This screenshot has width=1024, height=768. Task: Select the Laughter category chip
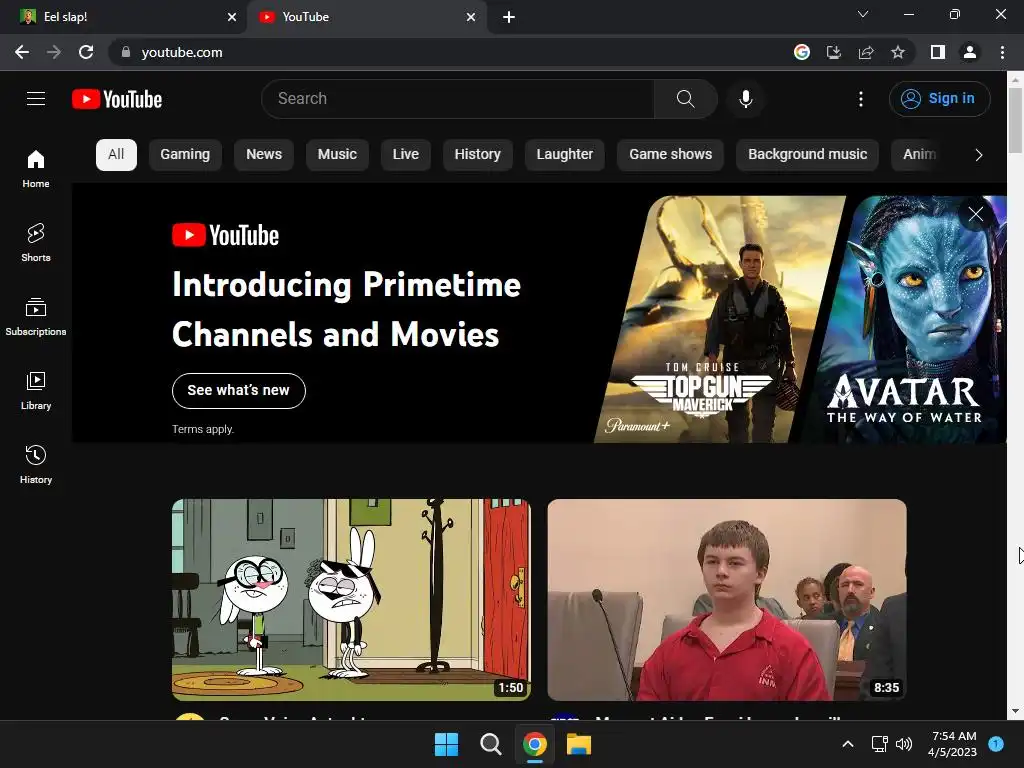point(565,155)
